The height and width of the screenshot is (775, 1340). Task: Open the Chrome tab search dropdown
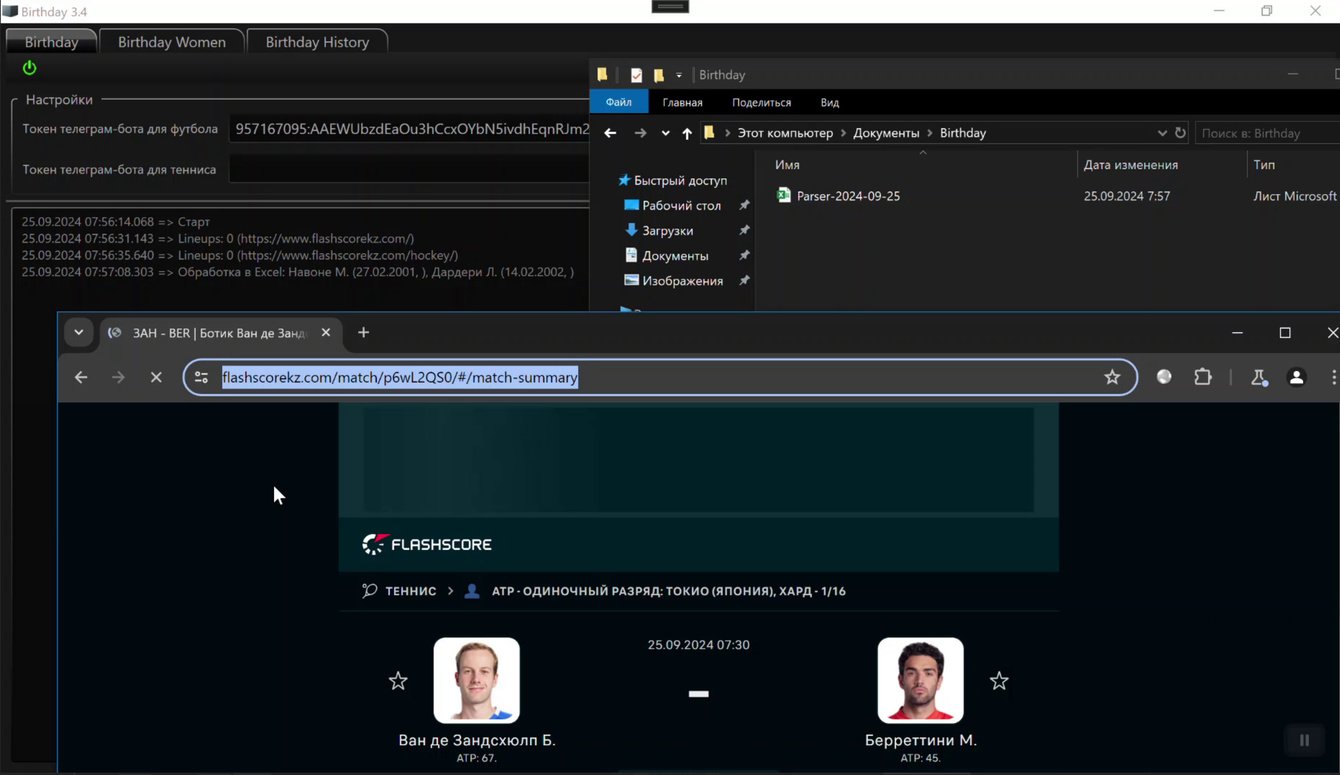[78, 332]
